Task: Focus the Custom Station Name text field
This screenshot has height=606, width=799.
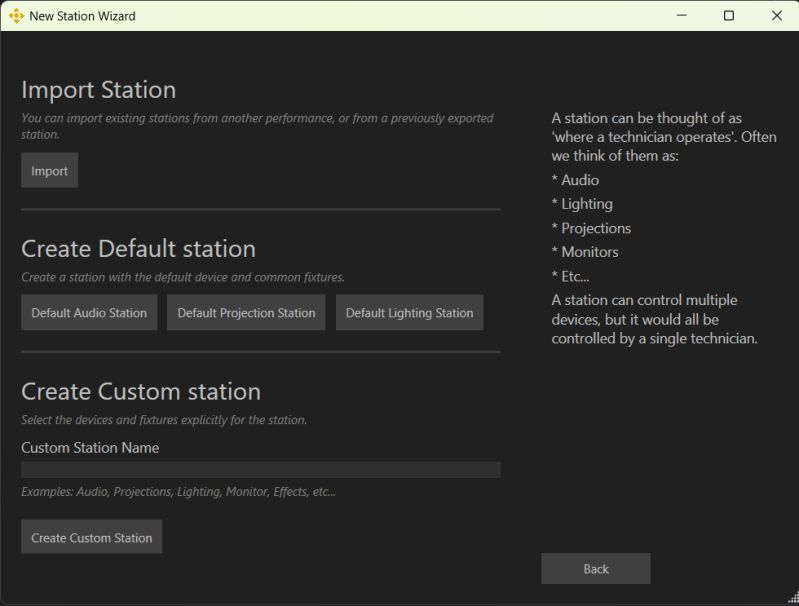Action: pyautogui.click(x=261, y=469)
